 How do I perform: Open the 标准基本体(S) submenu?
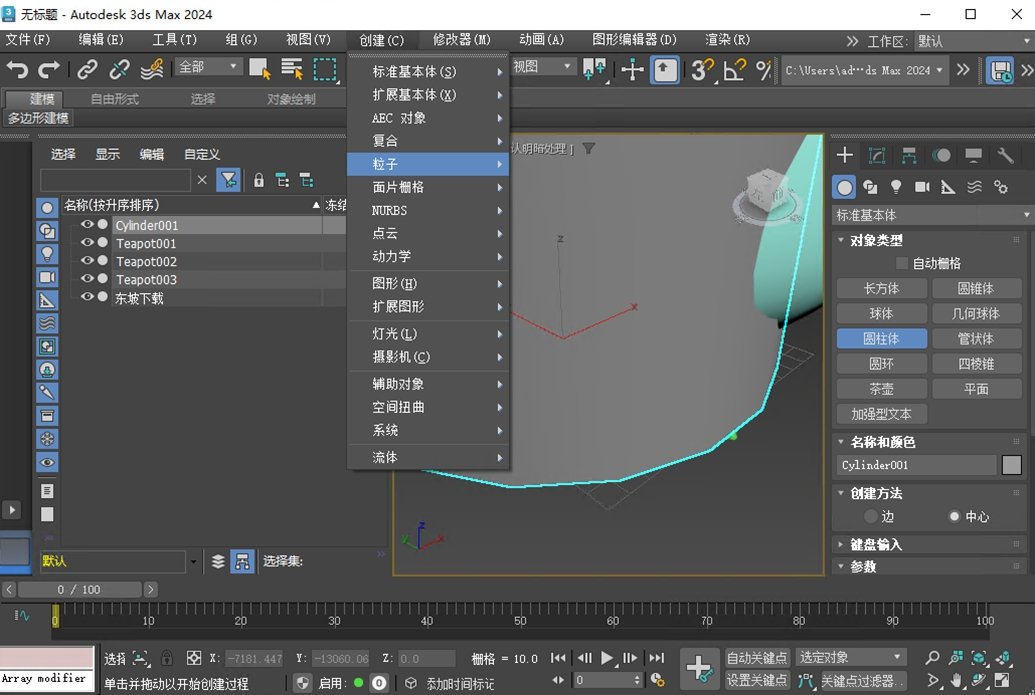coord(428,71)
